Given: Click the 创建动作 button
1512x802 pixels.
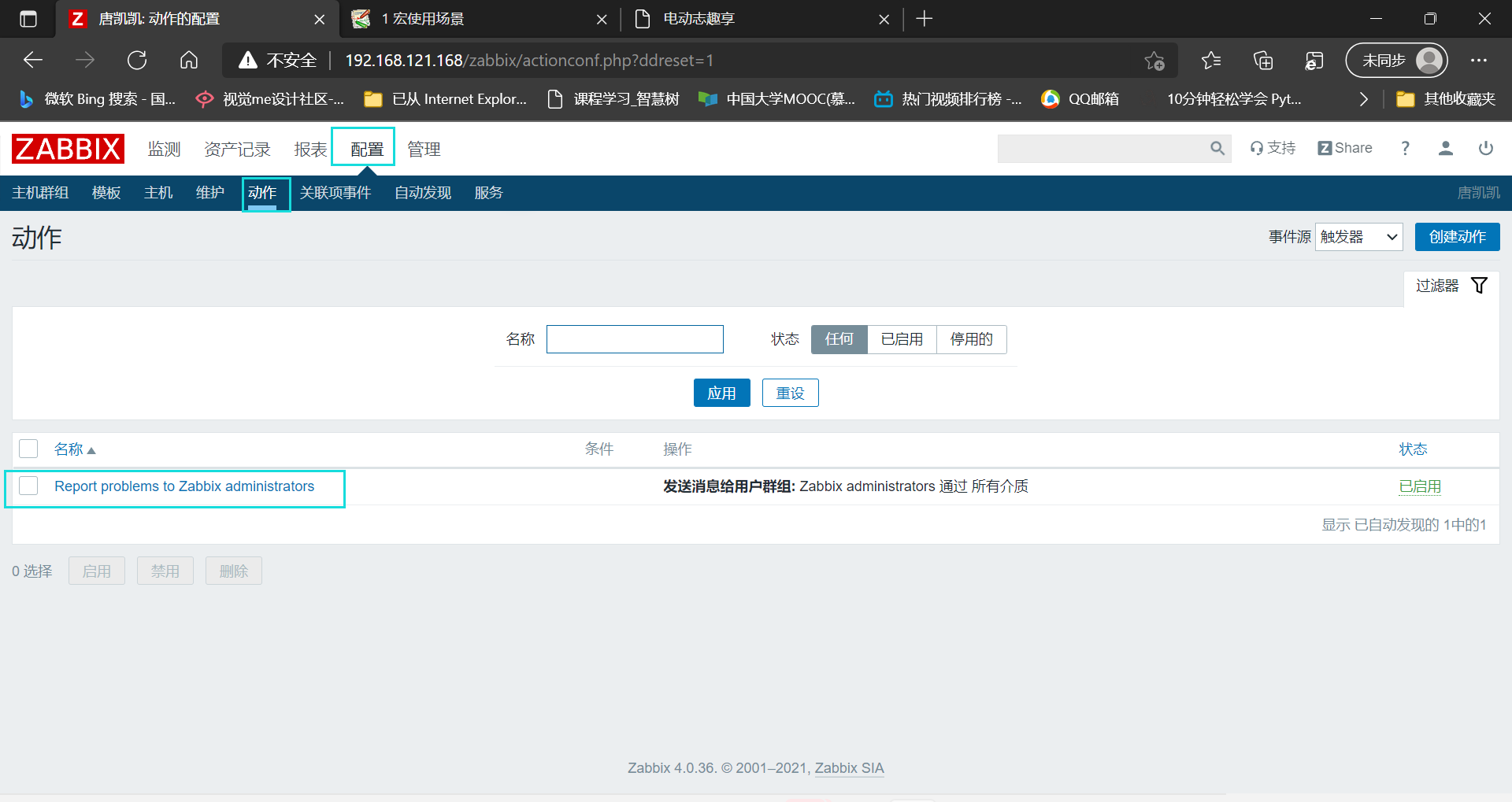Looking at the screenshot, I should click(x=1458, y=237).
